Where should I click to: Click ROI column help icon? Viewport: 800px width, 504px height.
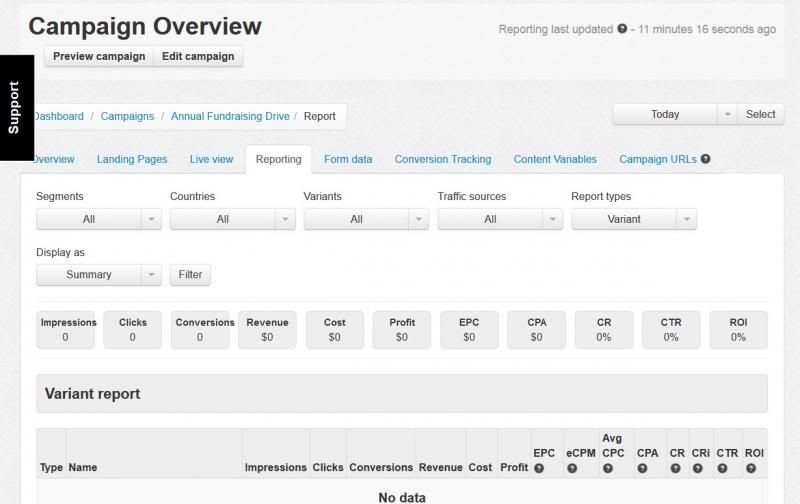coord(751,468)
